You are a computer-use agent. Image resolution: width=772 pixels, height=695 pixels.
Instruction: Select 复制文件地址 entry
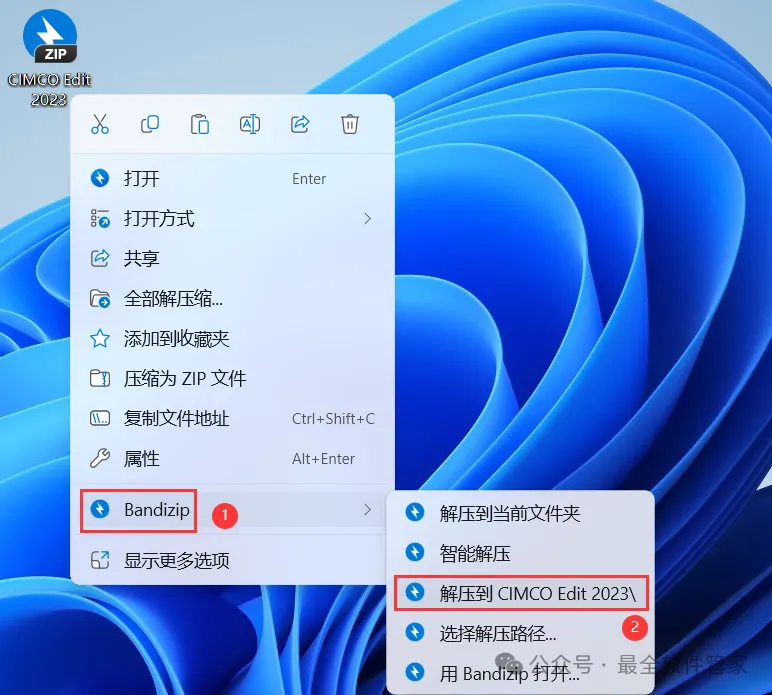coord(232,419)
